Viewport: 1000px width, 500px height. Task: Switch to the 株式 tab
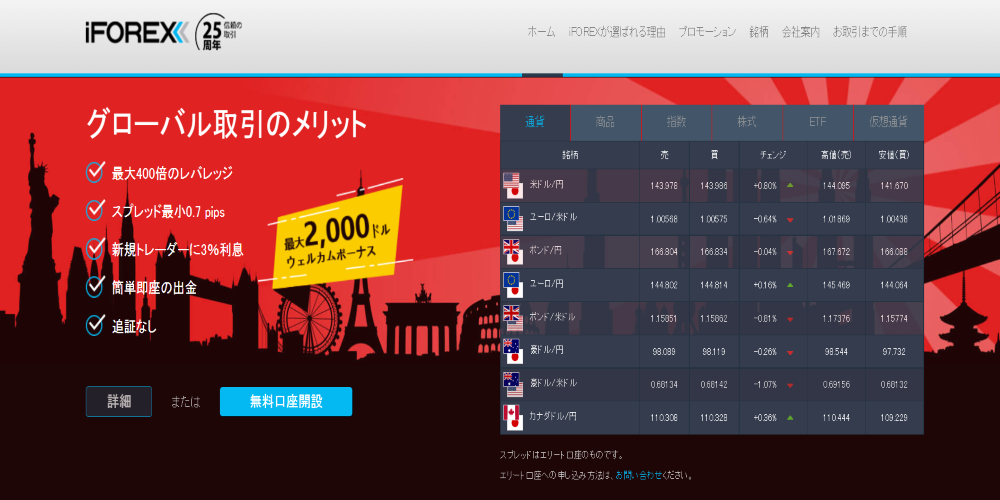[747, 122]
